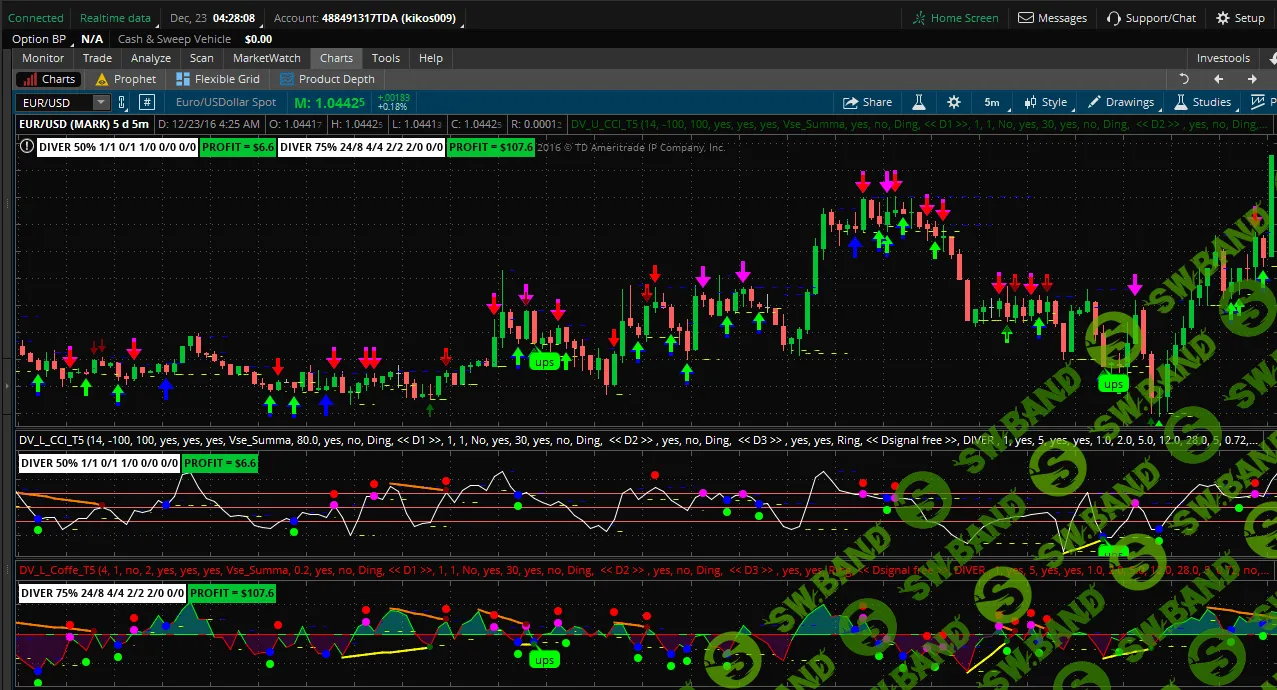Go to Home Screen link
Viewport: 1277px width, 690px height.
955,18
